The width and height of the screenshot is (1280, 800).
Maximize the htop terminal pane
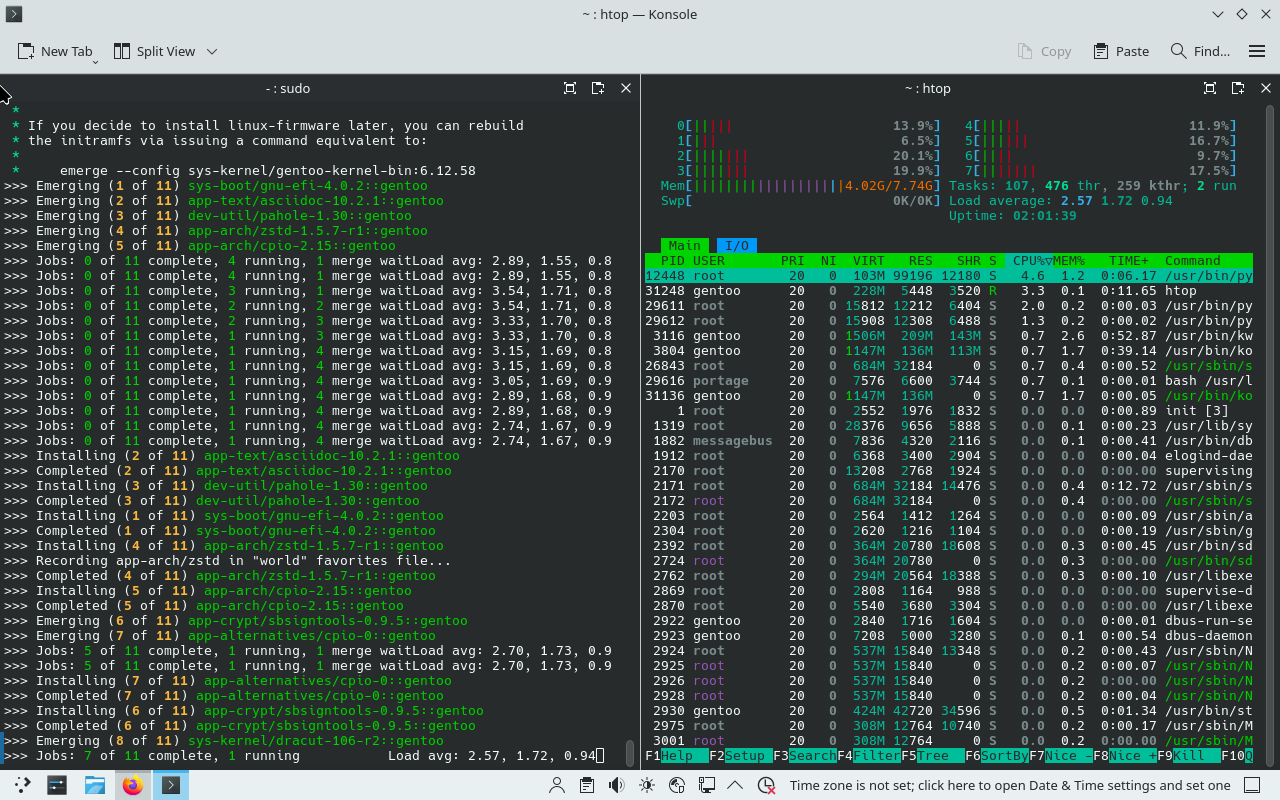coord(1210,88)
